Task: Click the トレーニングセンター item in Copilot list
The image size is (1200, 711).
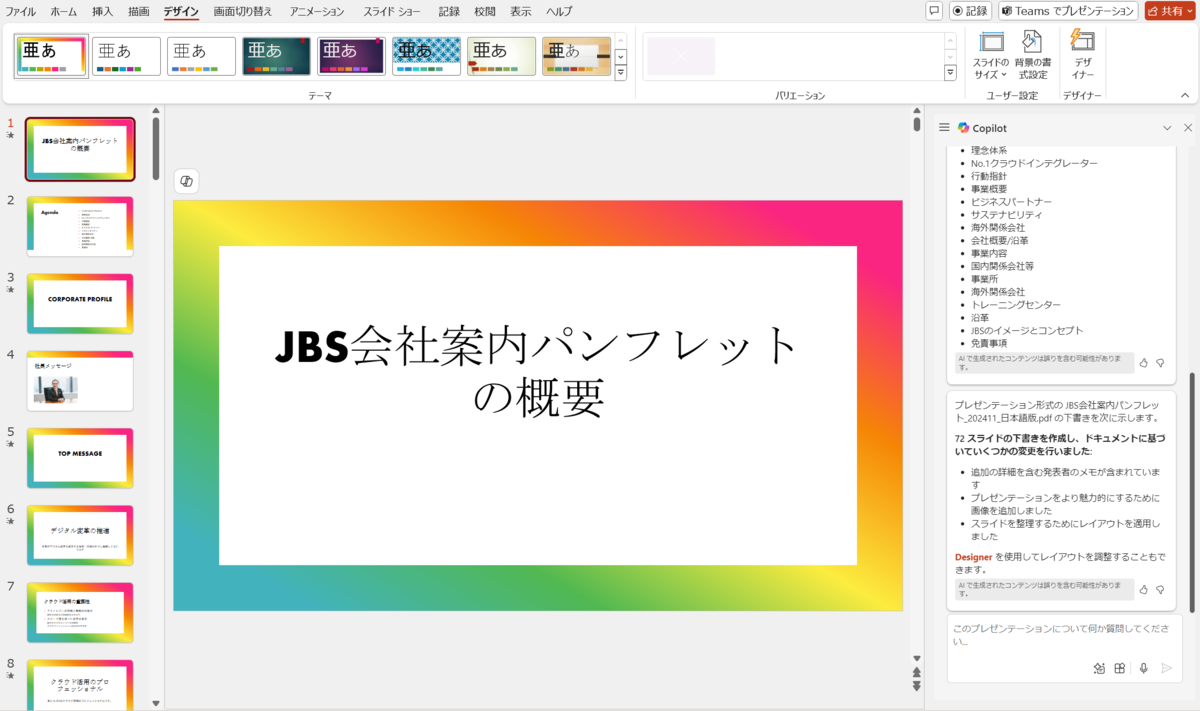Action: pyautogui.click(x=1016, y=304)
